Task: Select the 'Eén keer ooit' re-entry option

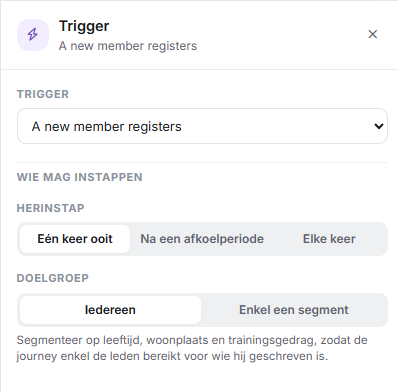Action: coord(75,239)
